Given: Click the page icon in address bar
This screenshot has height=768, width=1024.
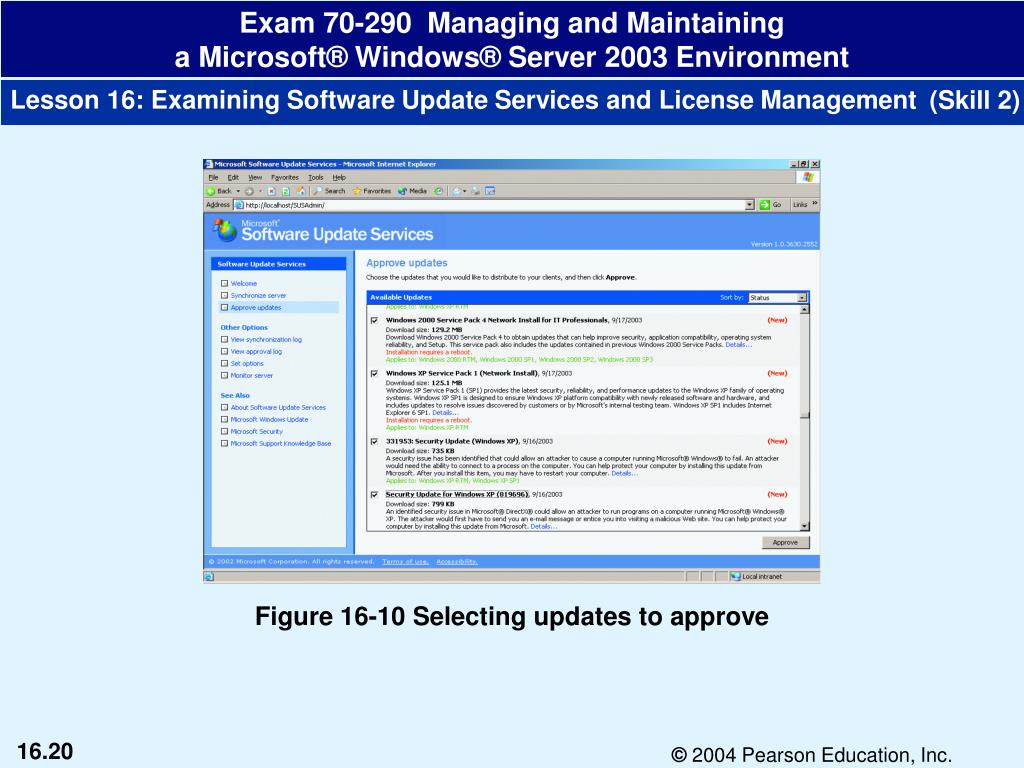Looking at the screenshot, I should coord(240,205).
